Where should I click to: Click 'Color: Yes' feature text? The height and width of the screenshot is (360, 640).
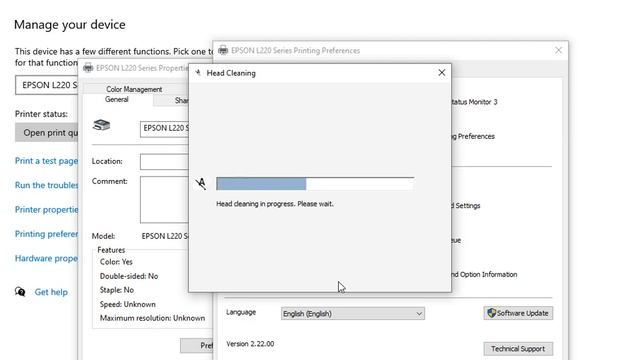[116, 262]
